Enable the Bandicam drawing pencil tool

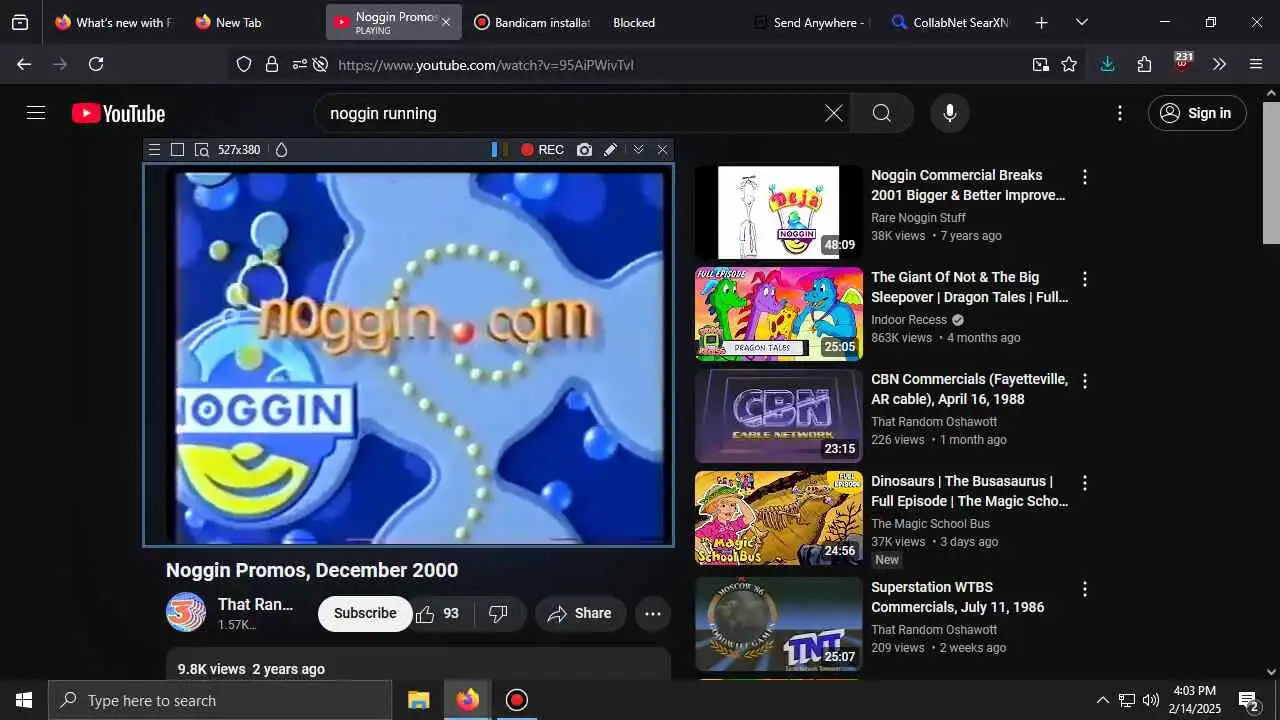610,150
